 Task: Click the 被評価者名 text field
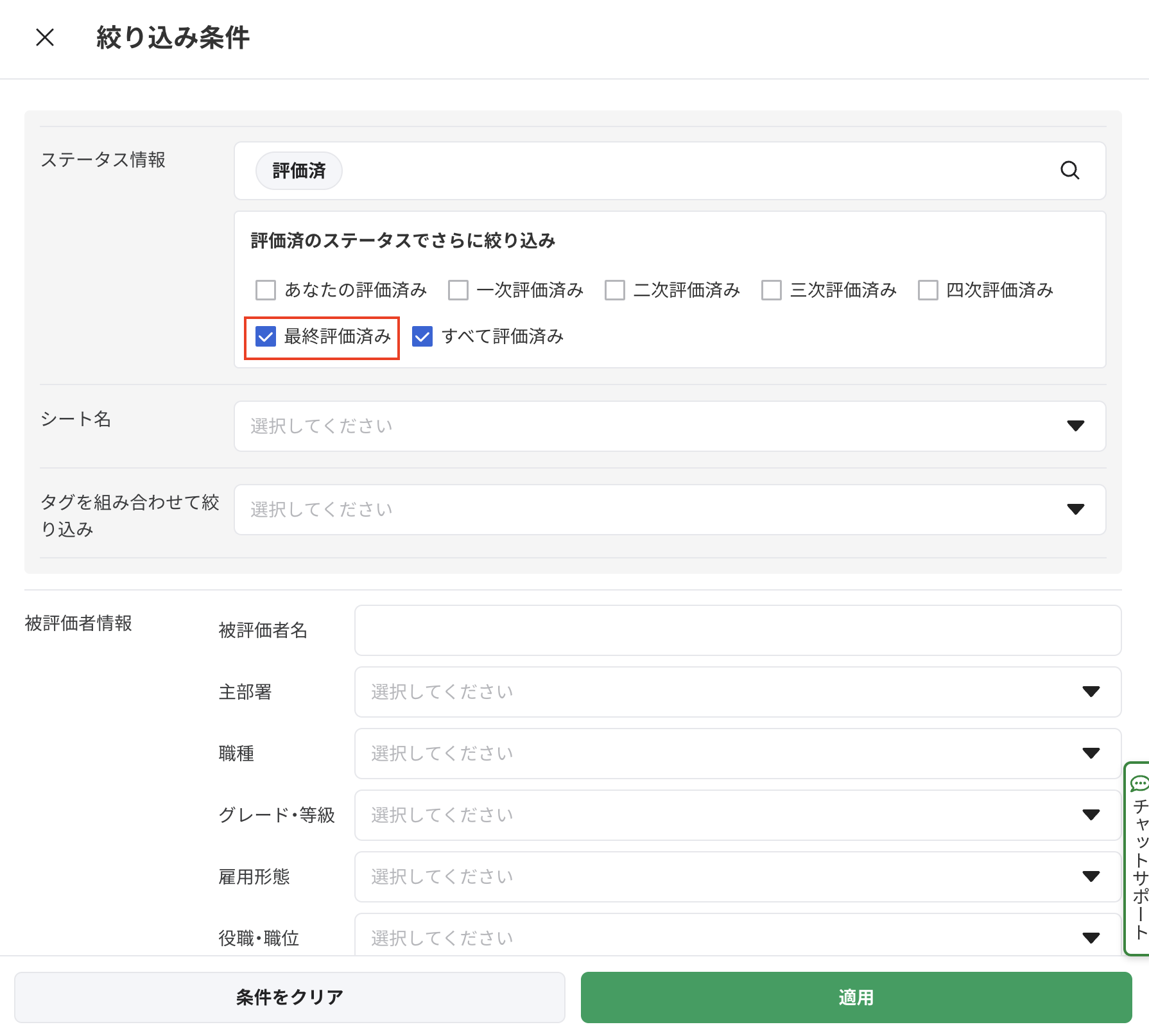pos(738,630)
